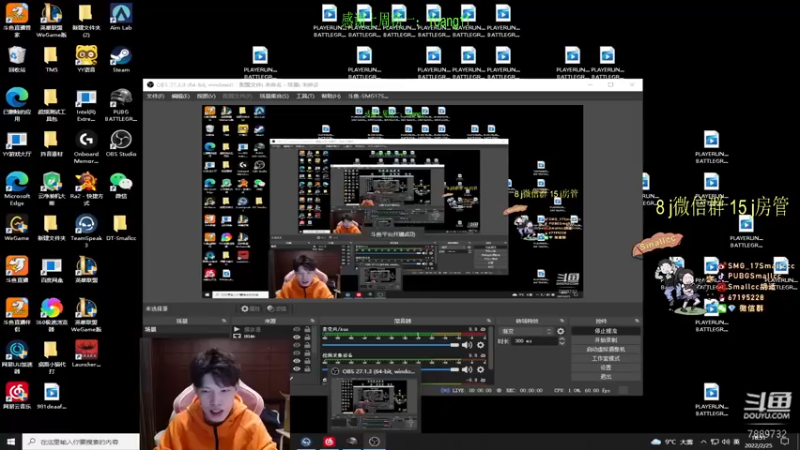The height and width of the screenshot is (450, 800).
Task: Click the OBS 27.1.3 taskbar preview thumbnail
Action: coord(374,400)
